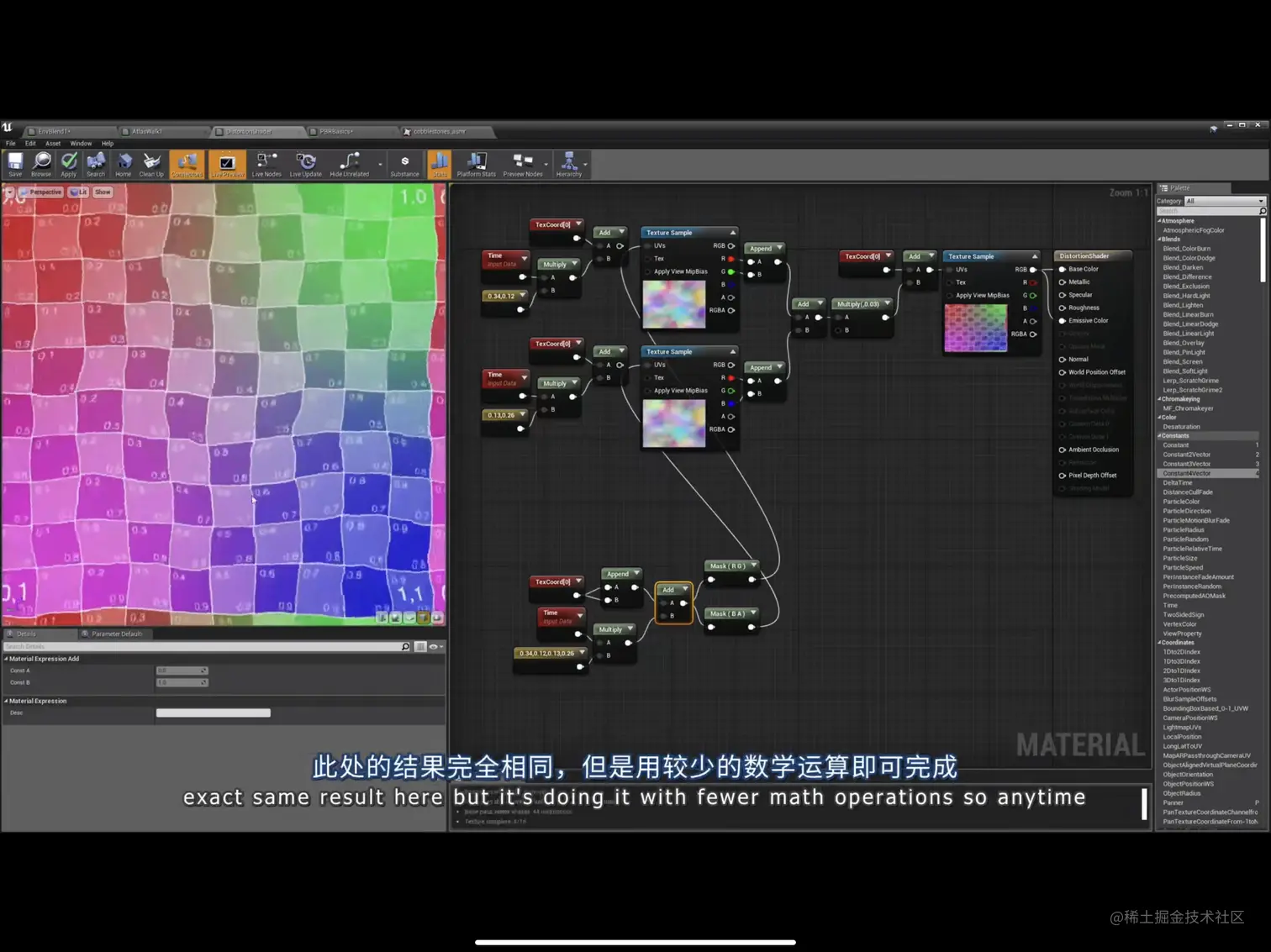Collapse the Material Expression Add section

[x=6, y=659]
